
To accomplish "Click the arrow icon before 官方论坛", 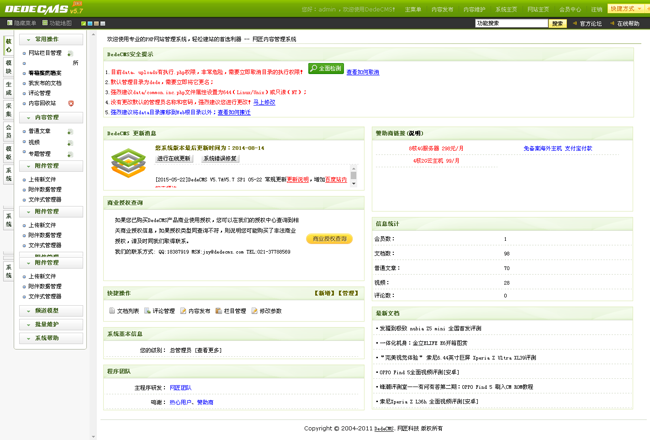I will click(x=575, y=23).
